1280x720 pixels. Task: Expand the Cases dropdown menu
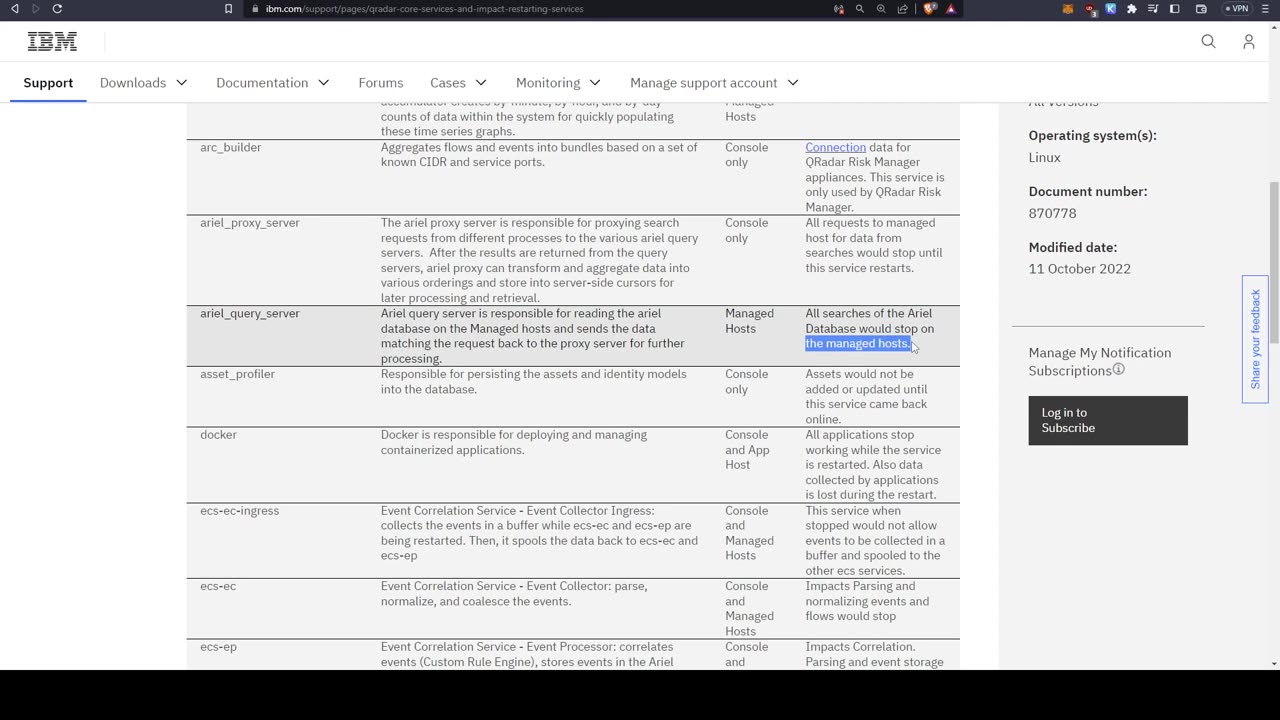coord(458,83)
